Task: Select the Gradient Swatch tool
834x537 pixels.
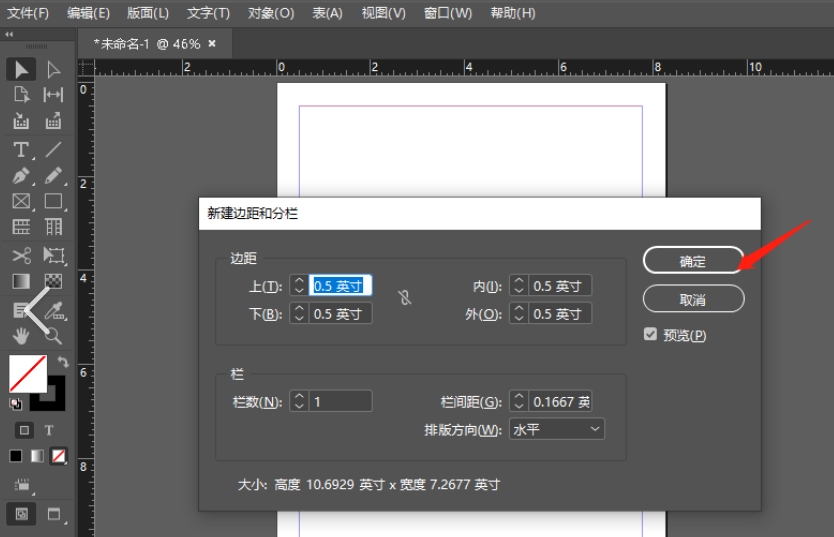Action: (x=21, y=281)
